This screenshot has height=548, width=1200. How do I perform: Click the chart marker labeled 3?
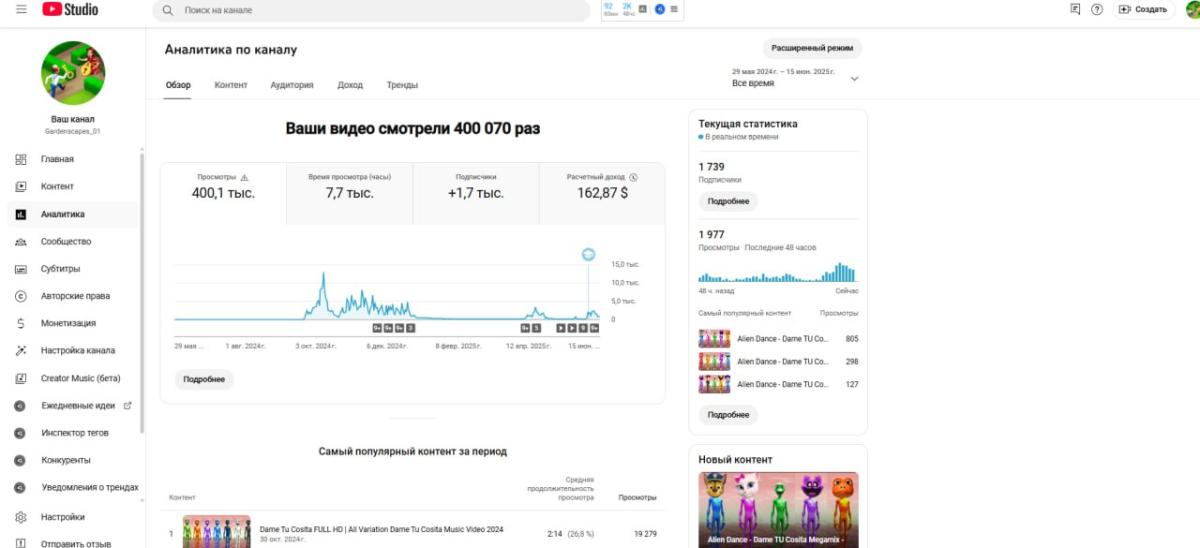pyautogui.click(x=410, y=327)
